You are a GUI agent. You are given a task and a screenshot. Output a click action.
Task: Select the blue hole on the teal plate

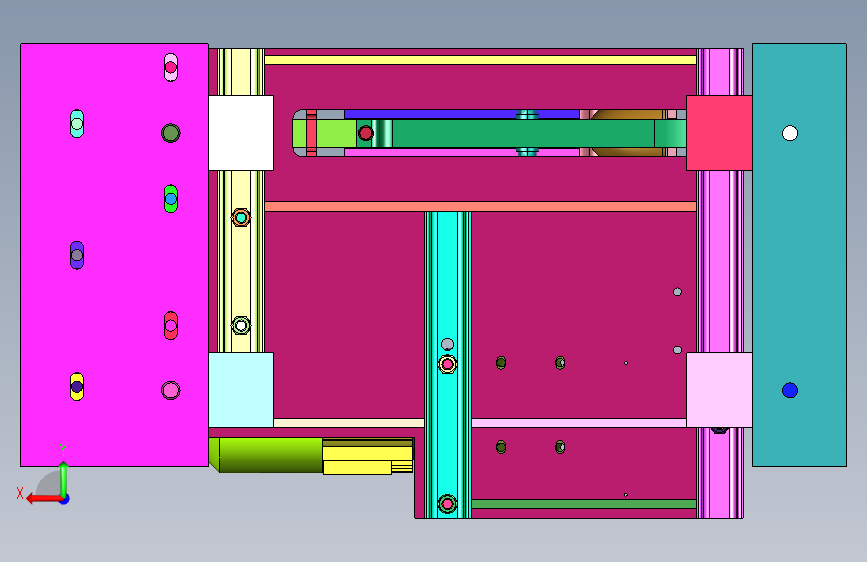pyautogui.click(x=790, y=391)
